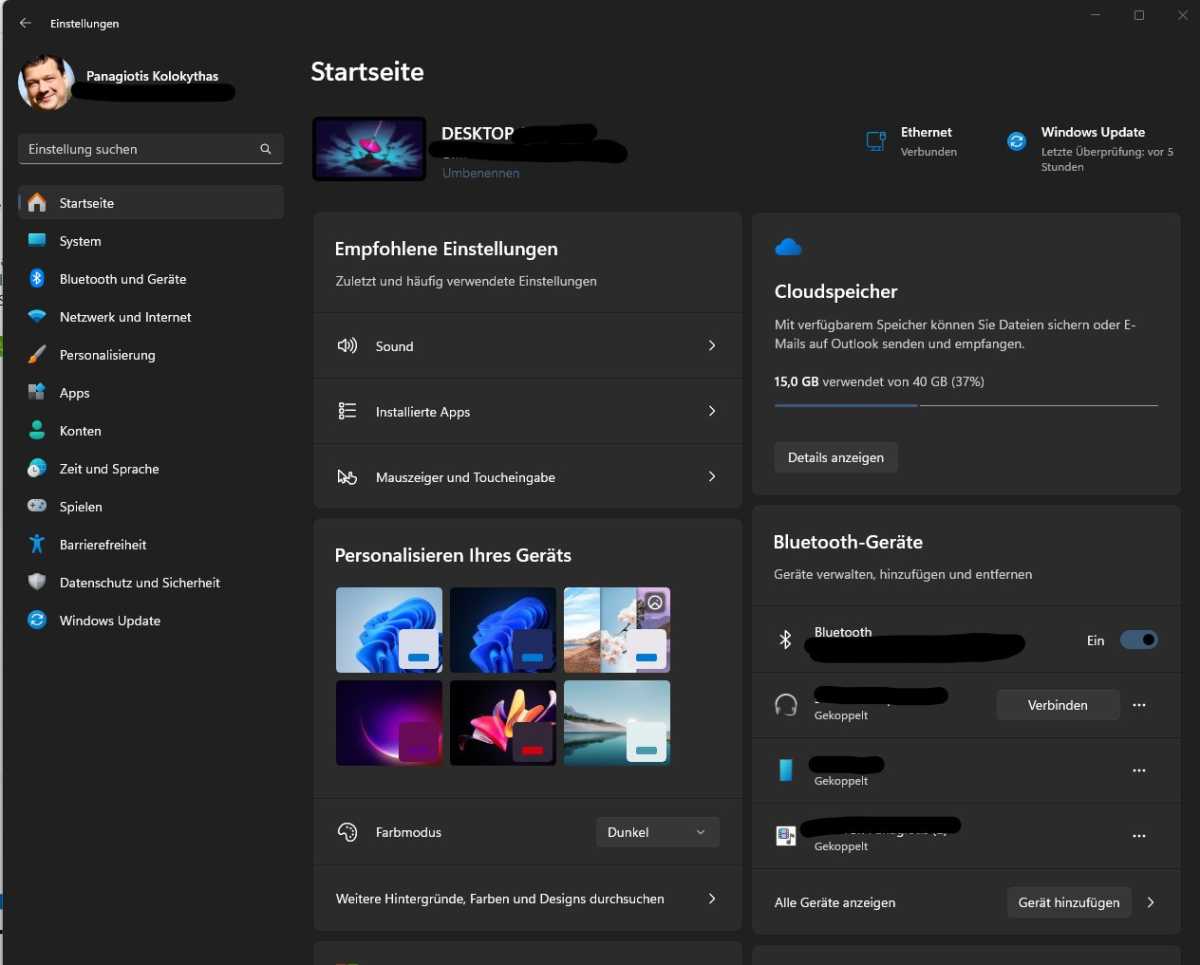Click the Details anzeigen button
The width and height of the screenshot is (1200, 965).
coord(835,457)
